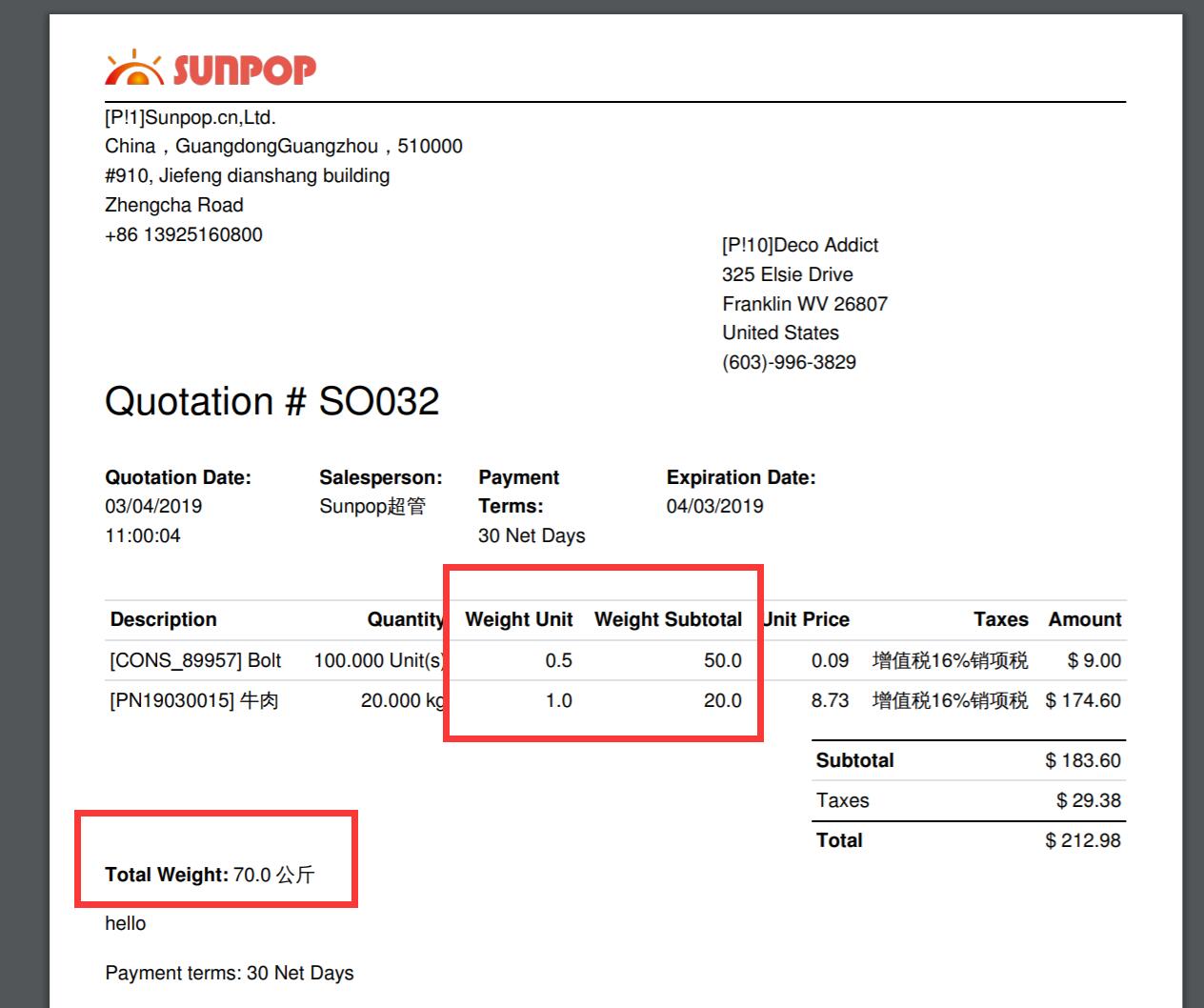Click the Taxes column header
The image size is (1204, 1008).
(x=1001, y=619)
